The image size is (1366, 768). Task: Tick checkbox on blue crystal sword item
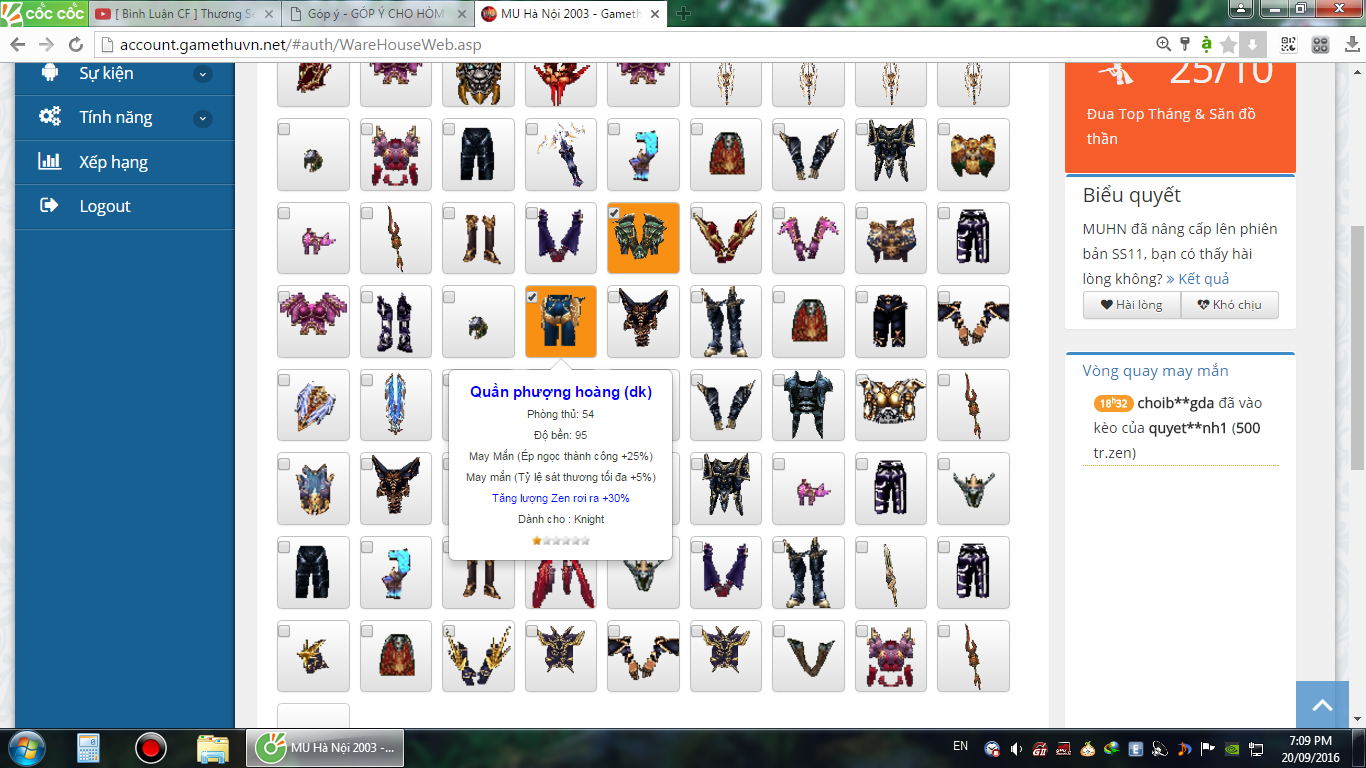point(367,380)
